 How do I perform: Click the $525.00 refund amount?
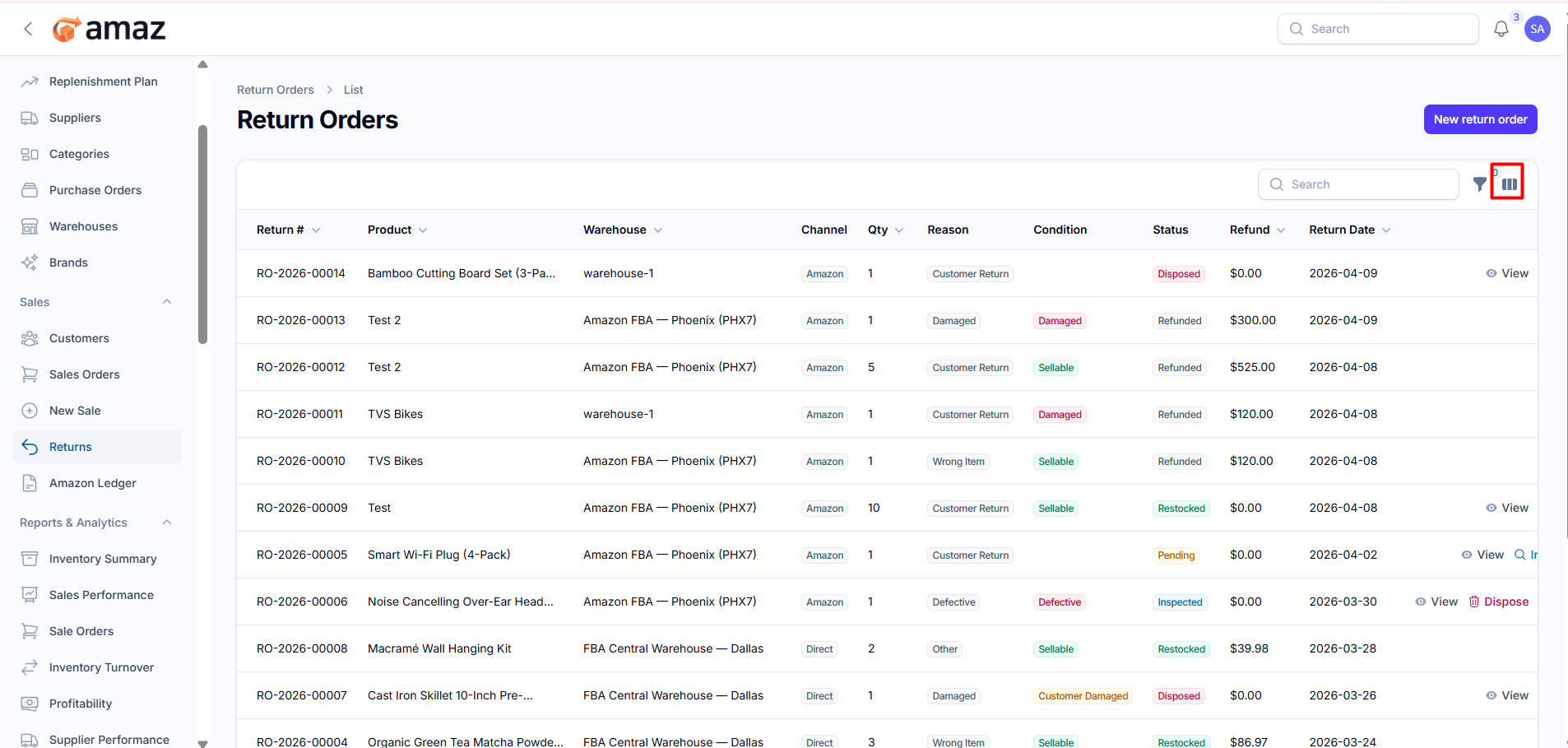1252,367
